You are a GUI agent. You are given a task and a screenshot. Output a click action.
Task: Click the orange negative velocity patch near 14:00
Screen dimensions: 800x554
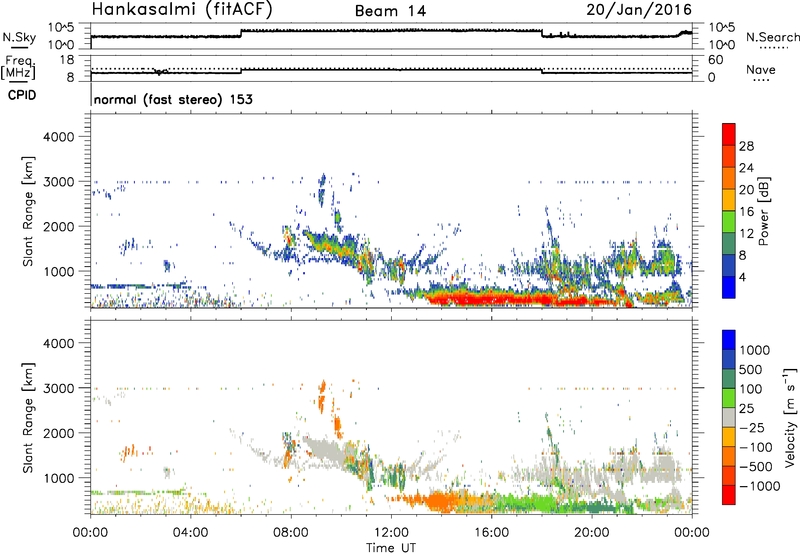(441, 501)
